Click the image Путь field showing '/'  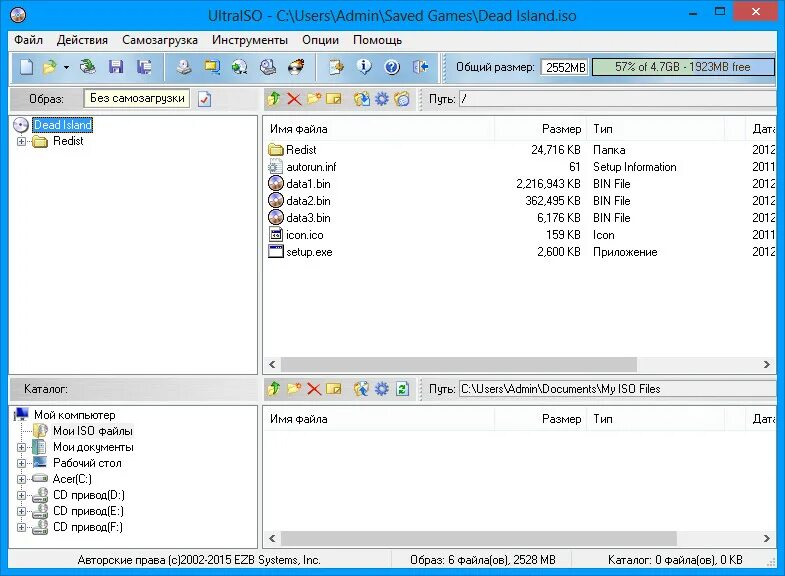[x=618, y=99]
